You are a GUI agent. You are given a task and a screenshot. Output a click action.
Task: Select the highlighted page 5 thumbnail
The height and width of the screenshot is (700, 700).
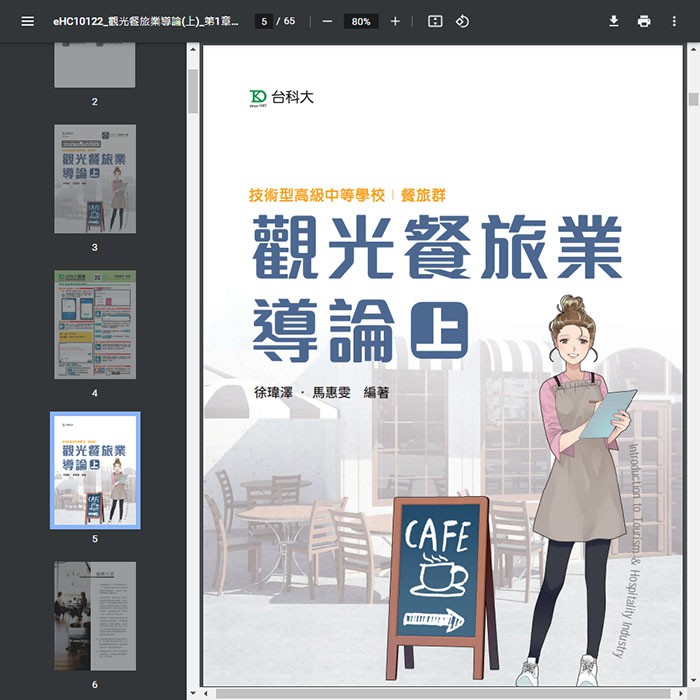(x=95, y=470)
